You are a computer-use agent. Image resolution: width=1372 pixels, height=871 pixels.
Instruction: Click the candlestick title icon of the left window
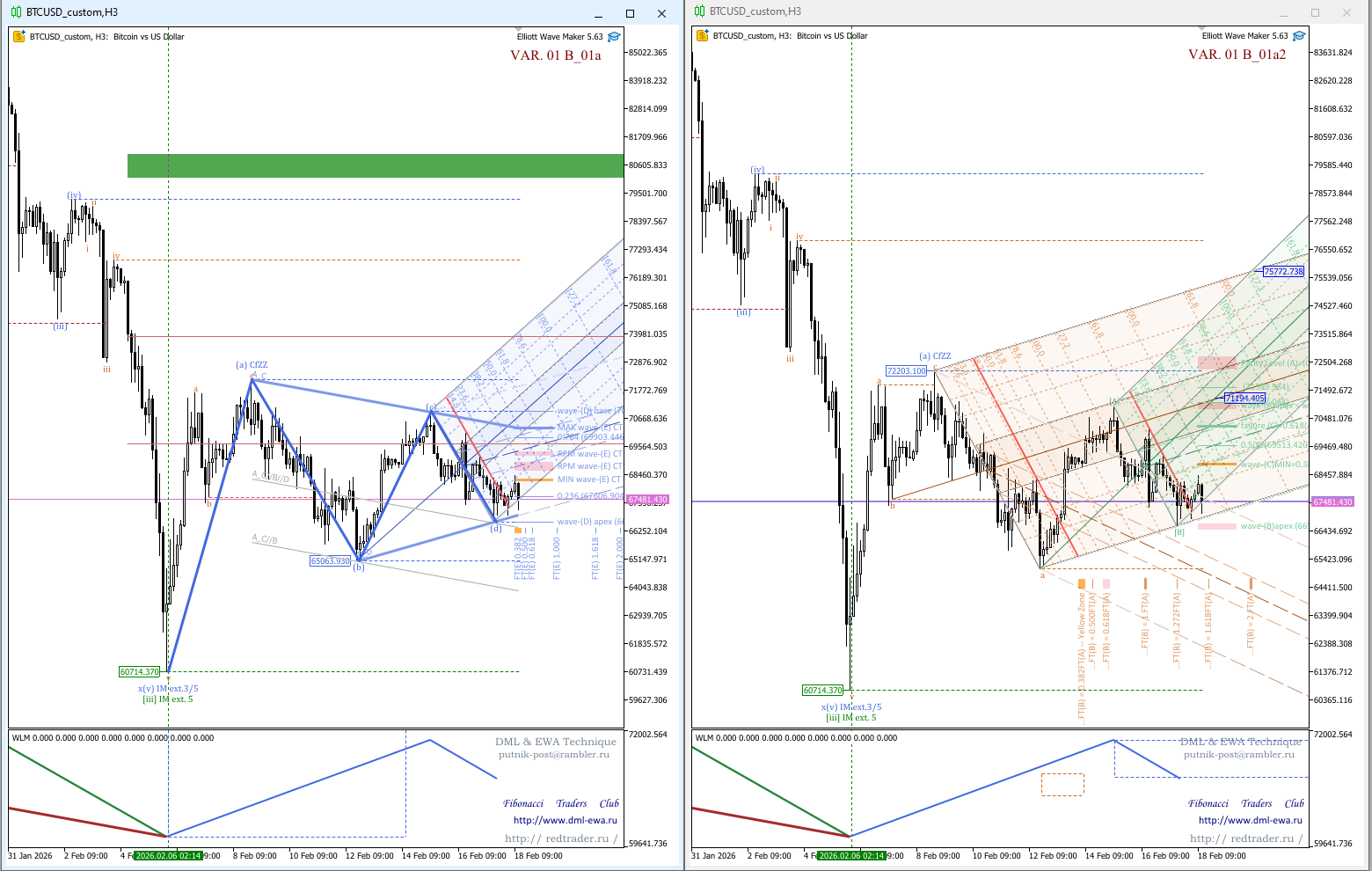point(16,12)
